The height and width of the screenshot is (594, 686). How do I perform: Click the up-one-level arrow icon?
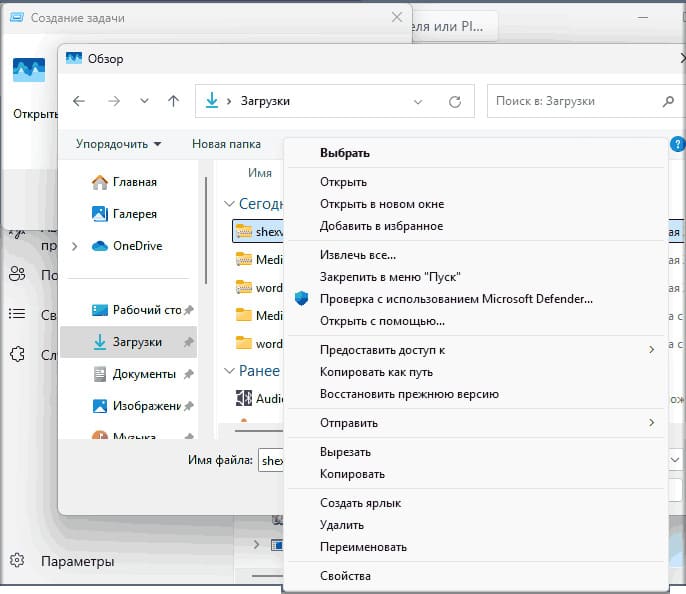click(173, 101)
